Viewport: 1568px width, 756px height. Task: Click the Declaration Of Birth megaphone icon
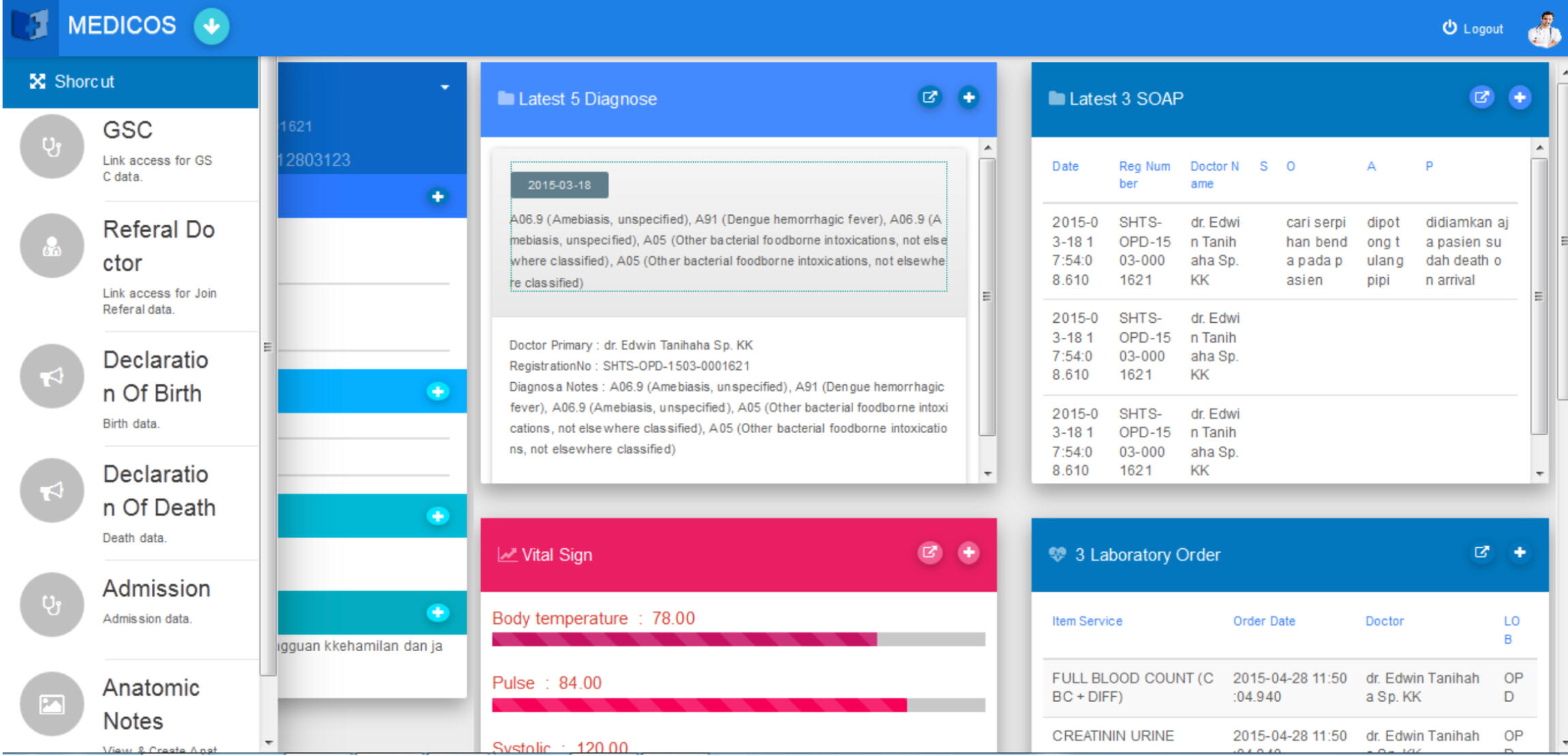tap(52, 376)
